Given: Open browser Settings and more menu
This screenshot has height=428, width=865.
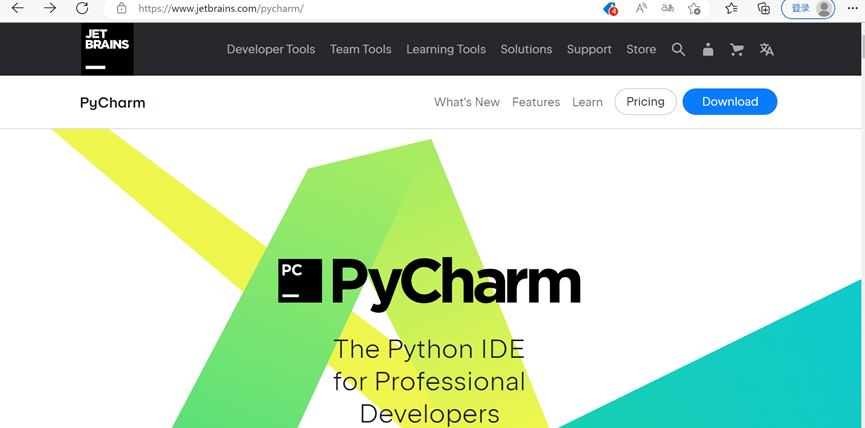Looking at the screenshot, I should [x=852, y=8].
